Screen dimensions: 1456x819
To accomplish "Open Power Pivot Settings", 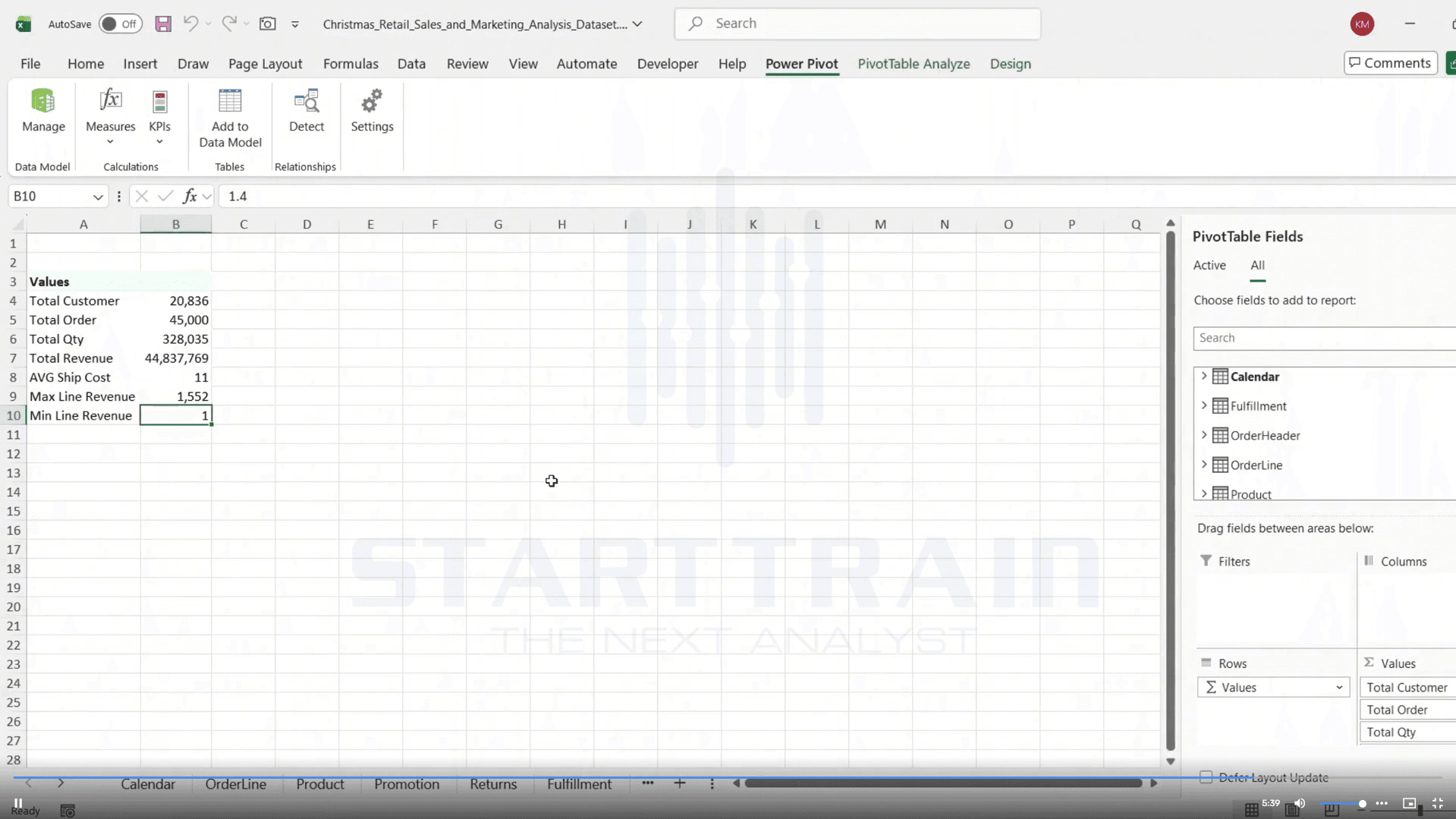I will (x=372, y=111).
